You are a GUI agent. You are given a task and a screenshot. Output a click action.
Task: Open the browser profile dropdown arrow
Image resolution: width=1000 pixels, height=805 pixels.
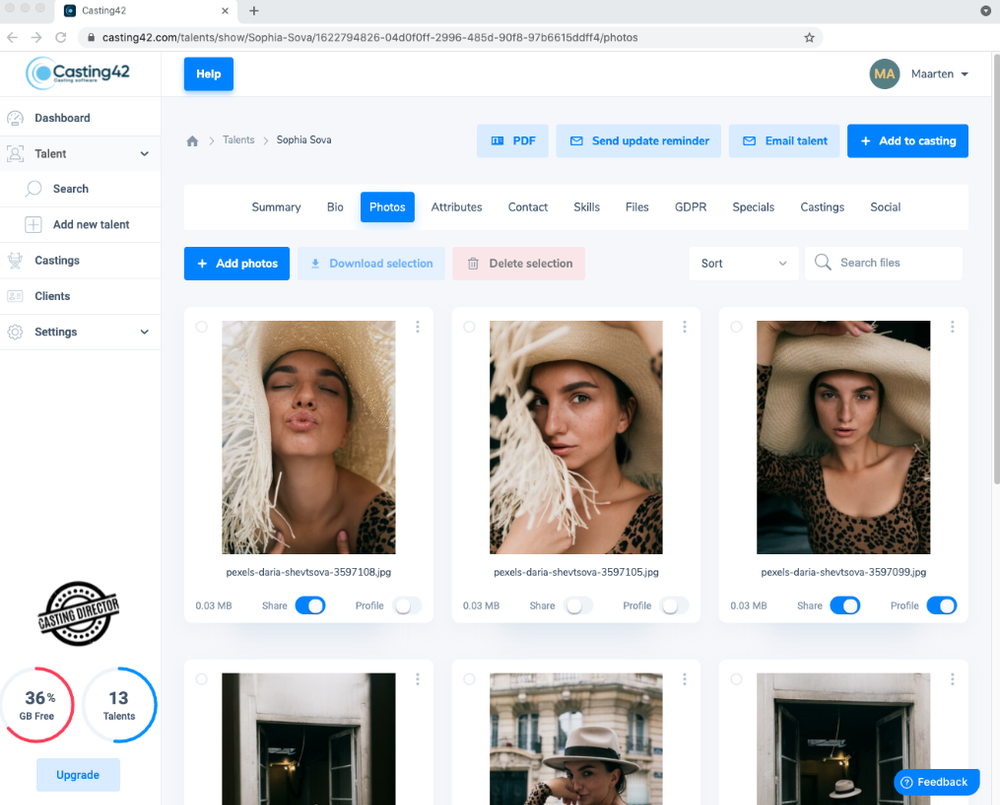point(985,11)
